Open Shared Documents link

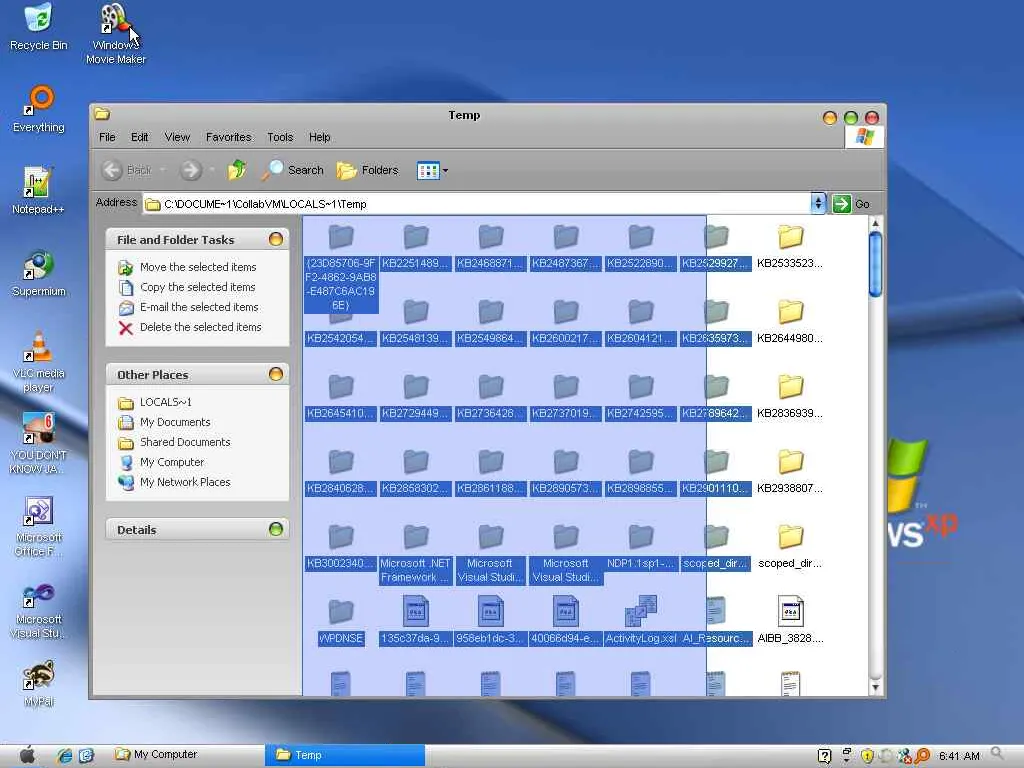coord(174,442)
